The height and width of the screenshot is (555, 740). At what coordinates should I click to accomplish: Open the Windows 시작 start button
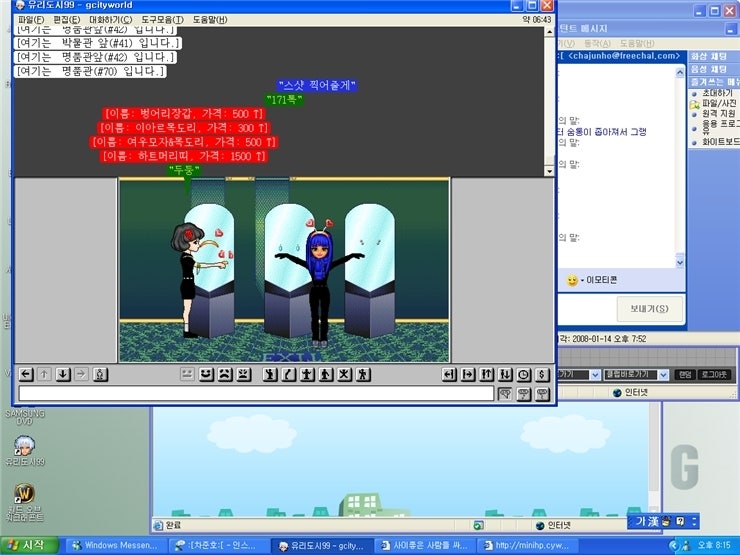click(28, 545)
